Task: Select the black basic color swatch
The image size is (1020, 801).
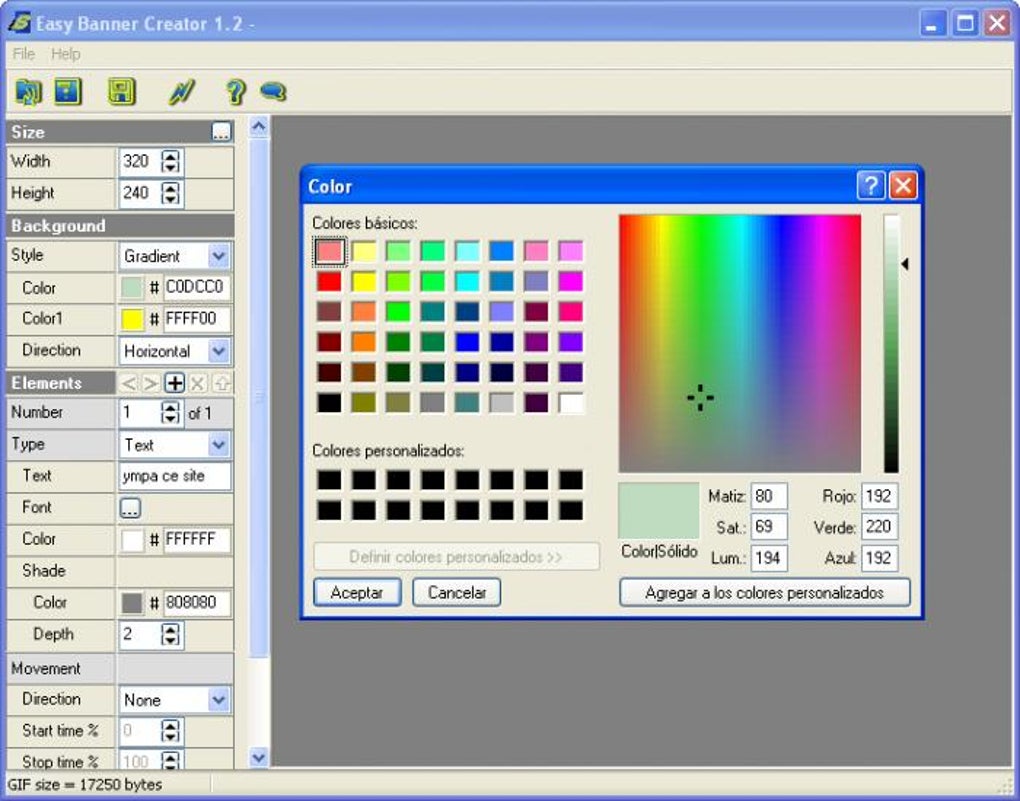Action: [329, 403]
